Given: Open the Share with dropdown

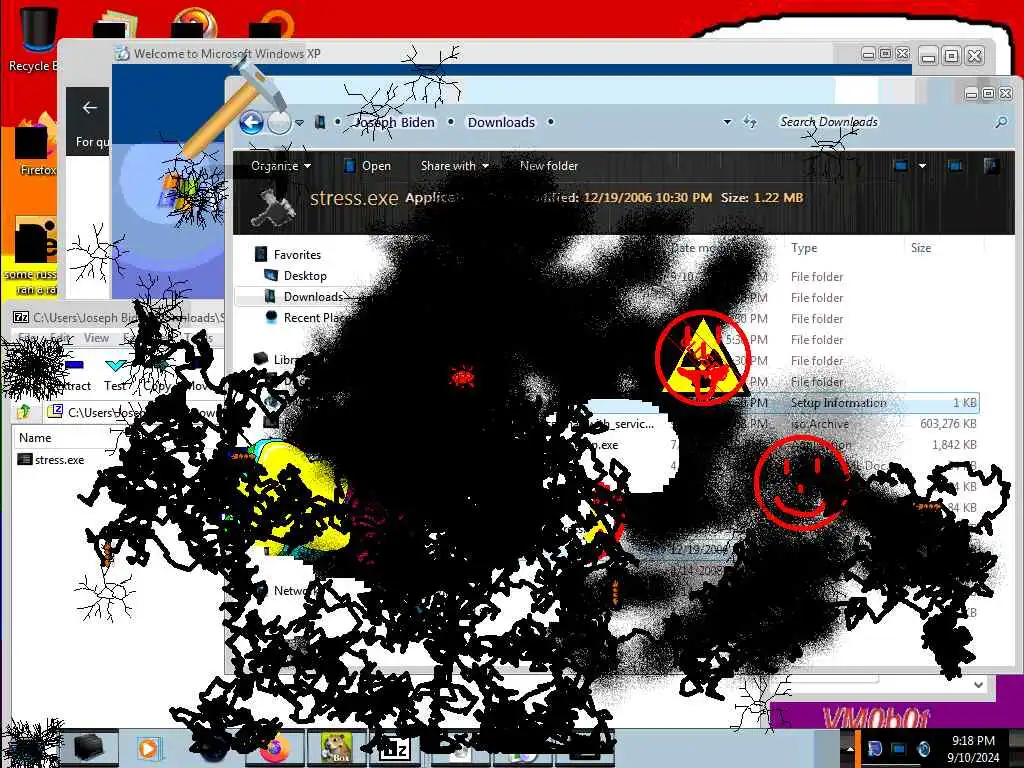Looking at the screenshot, I should (455, 166).
